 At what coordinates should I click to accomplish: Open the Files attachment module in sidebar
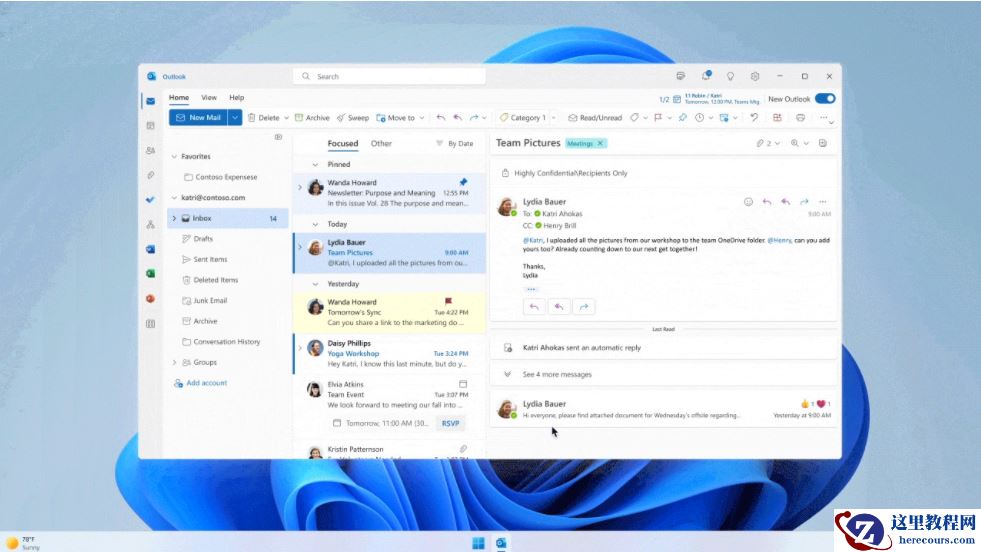click(x=151, y=175)
